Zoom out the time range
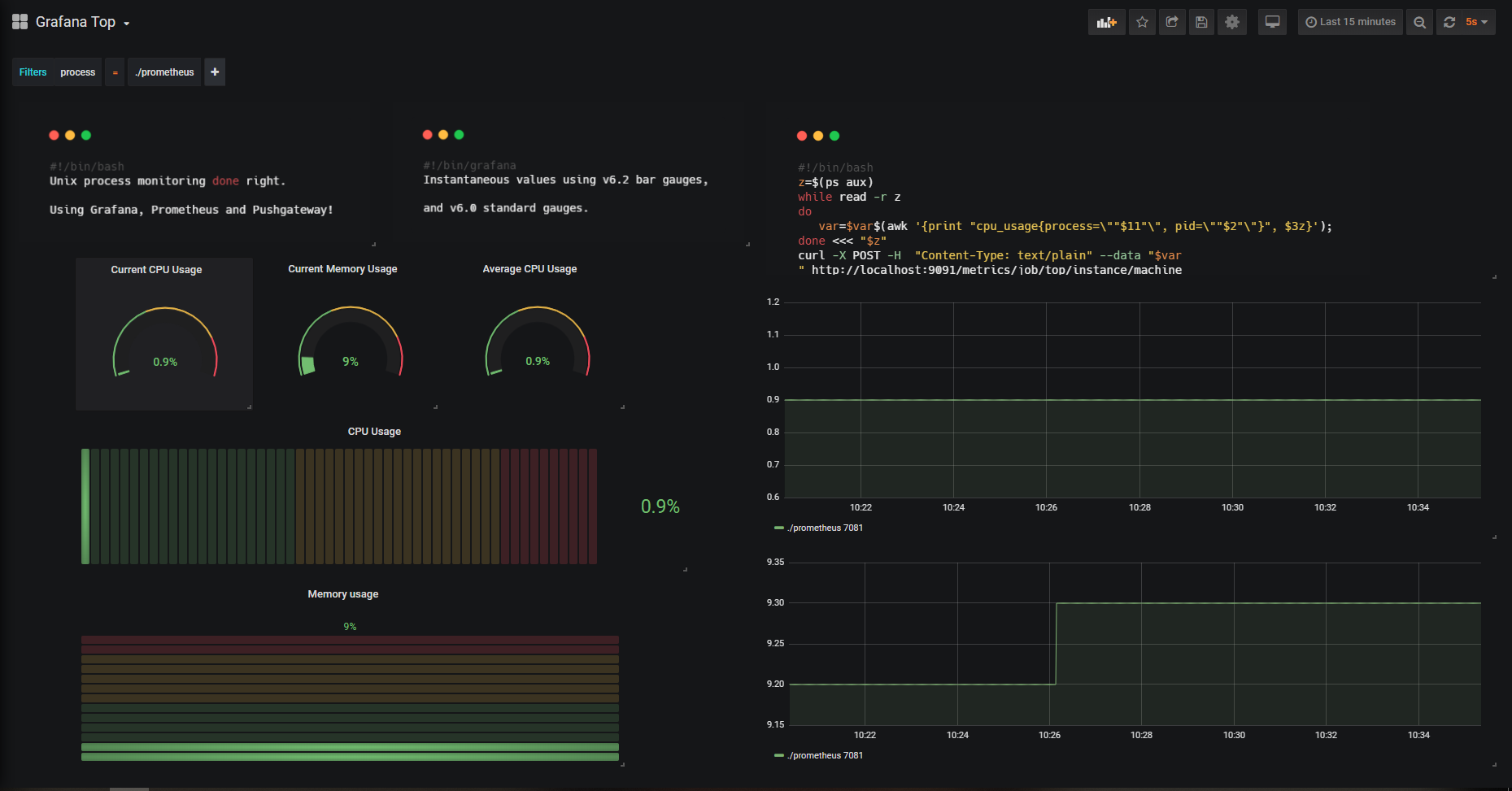 [x=1419, y=22]
